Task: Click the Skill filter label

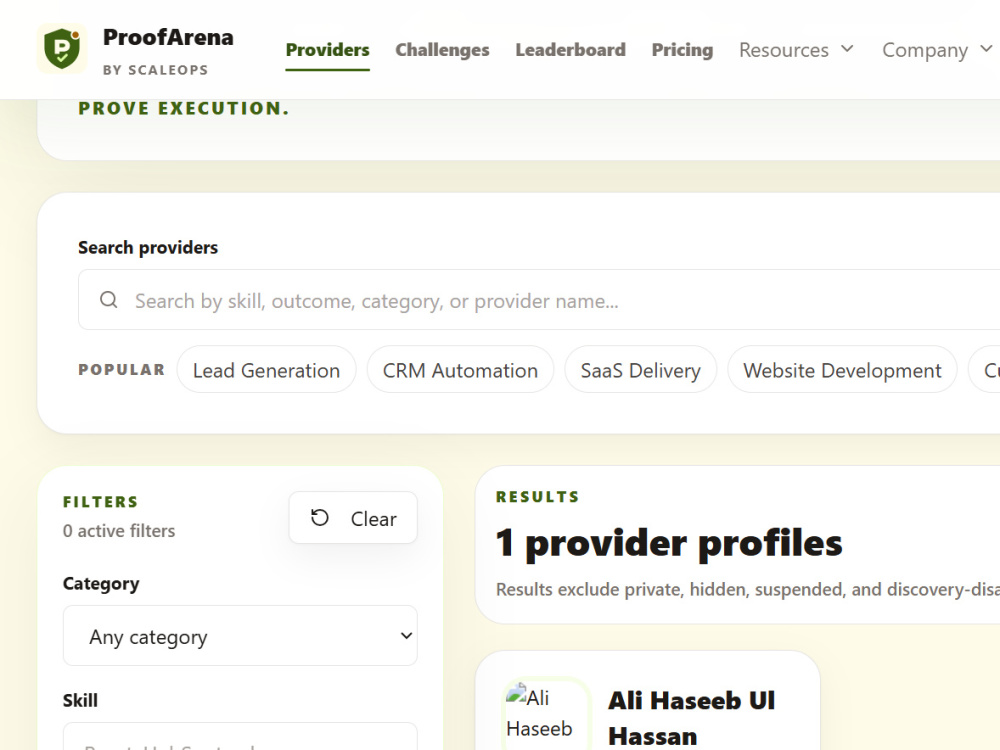Action: coord(80,700)
